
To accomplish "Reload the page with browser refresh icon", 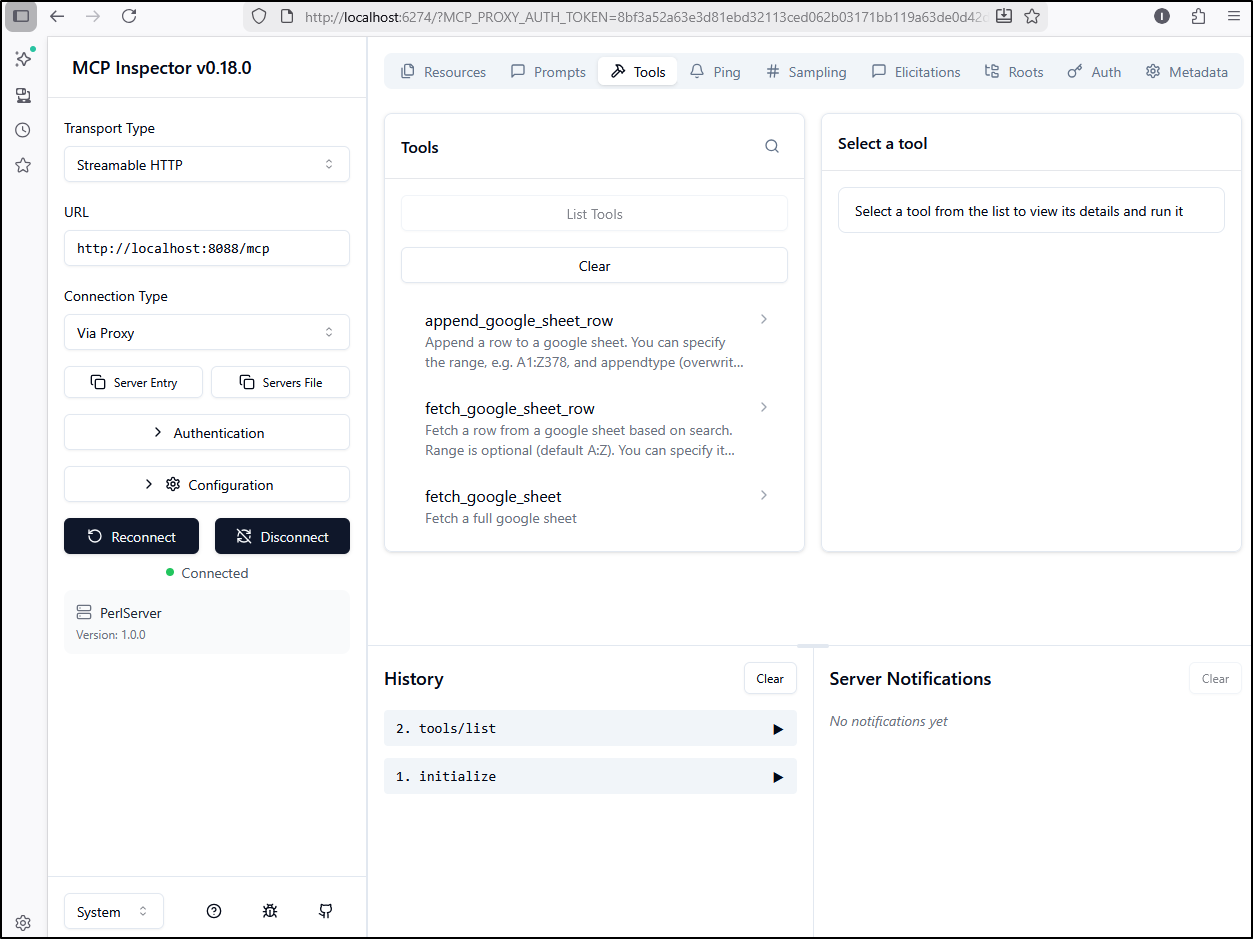I will [129, 16].
